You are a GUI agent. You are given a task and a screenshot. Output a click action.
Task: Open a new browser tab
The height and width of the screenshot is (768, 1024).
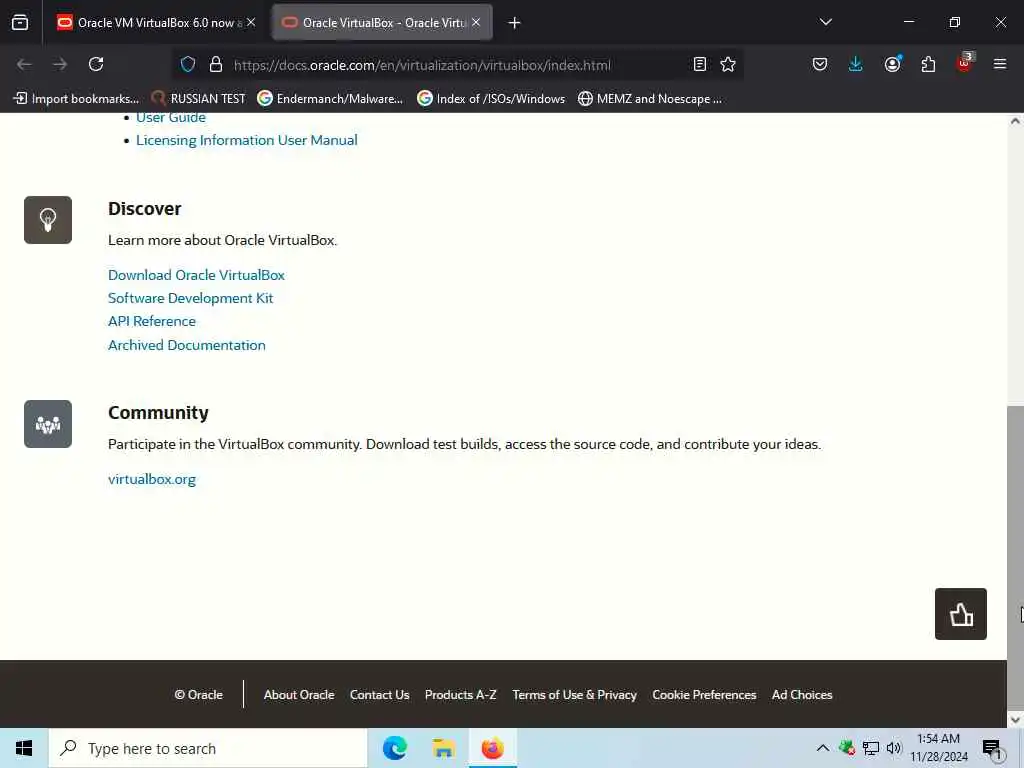(x=515, y=23)
